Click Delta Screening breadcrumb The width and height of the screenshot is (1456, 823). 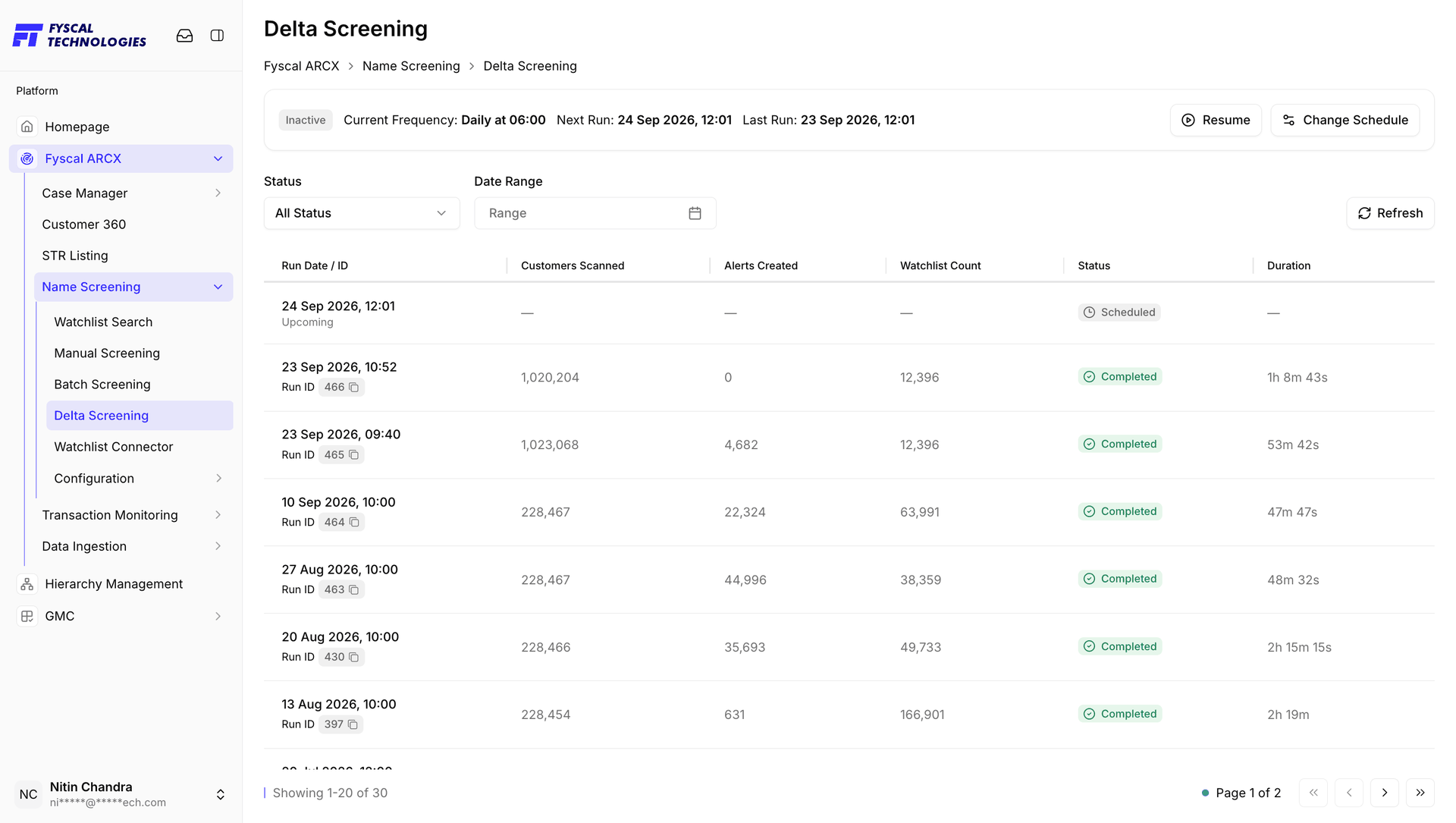click(x=530, y=66)
